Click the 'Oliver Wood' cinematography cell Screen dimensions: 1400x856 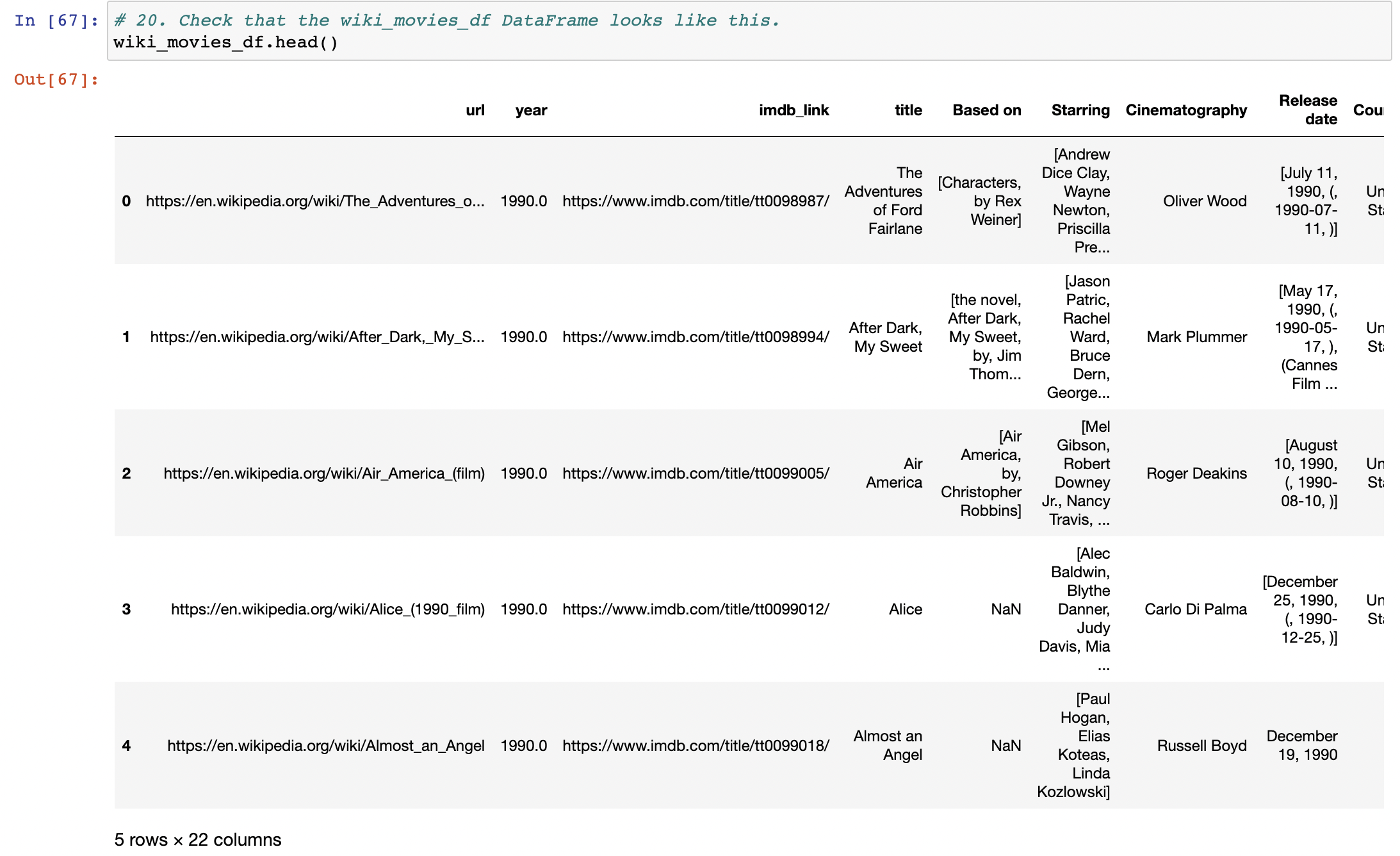(1205, 201)
